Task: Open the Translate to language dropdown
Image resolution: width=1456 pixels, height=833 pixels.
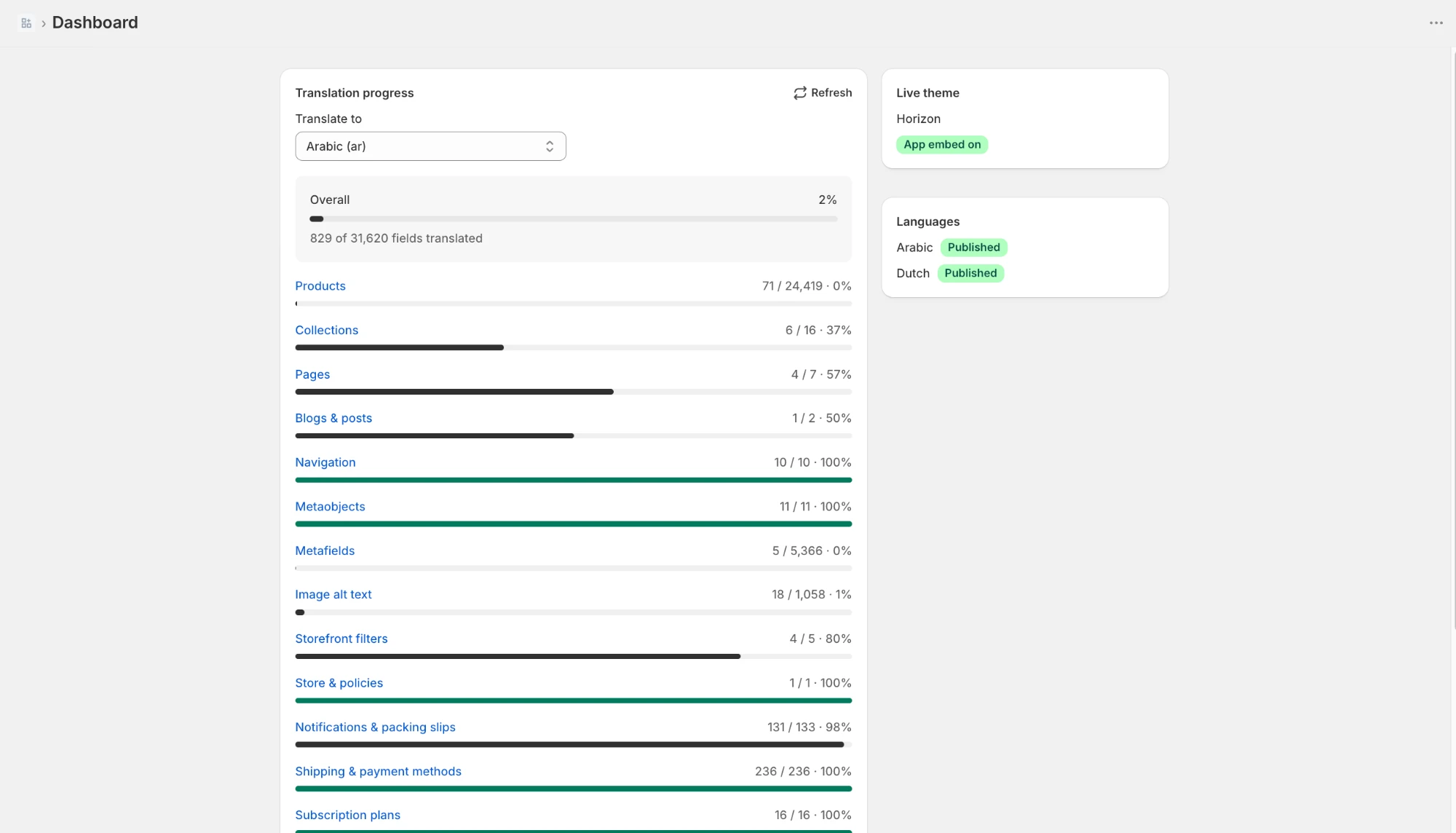Action: (430, 146)
